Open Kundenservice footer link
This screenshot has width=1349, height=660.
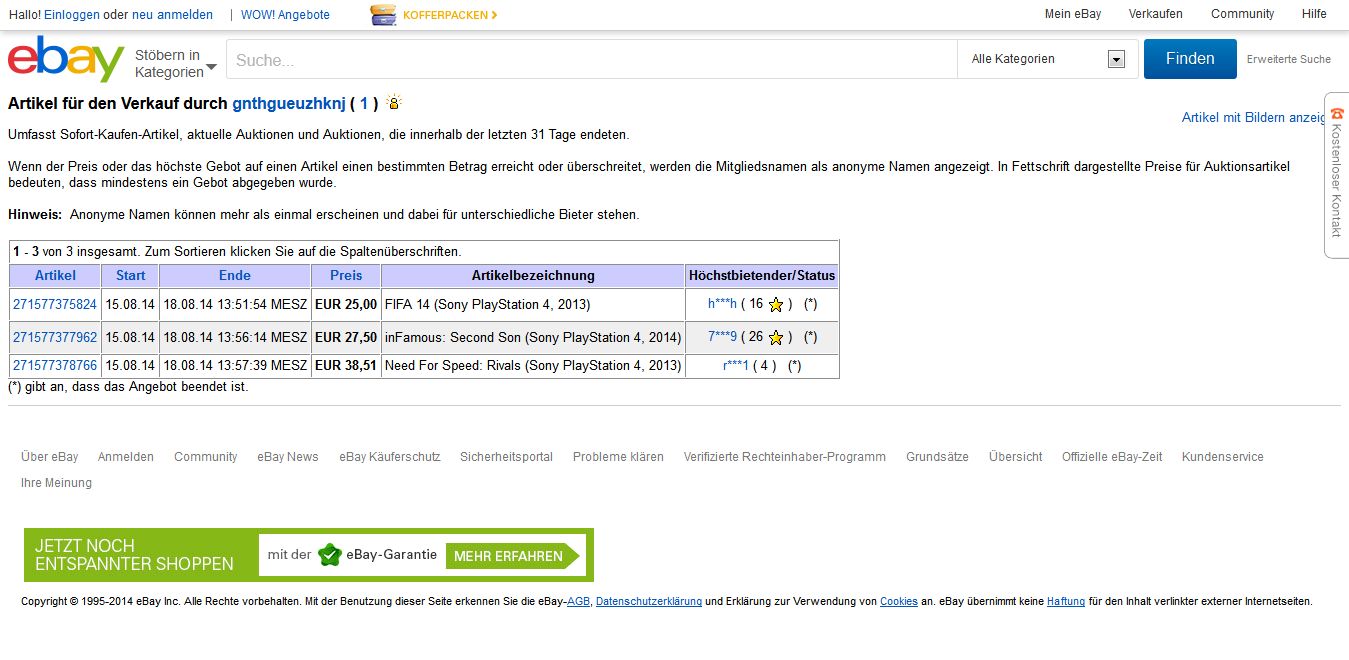click(1223, 457)
